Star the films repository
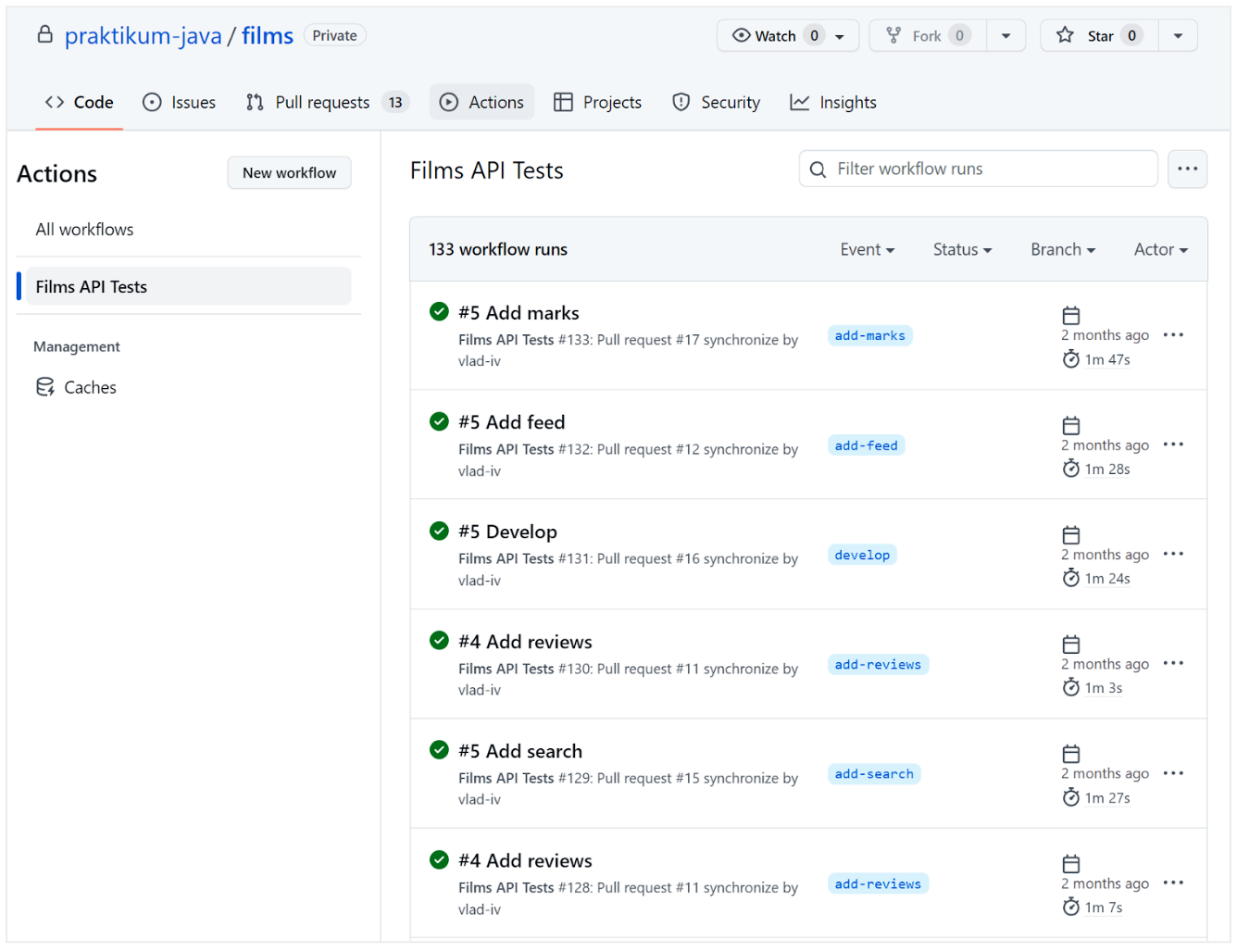The image size is (1237, 952). [1099, 35]
